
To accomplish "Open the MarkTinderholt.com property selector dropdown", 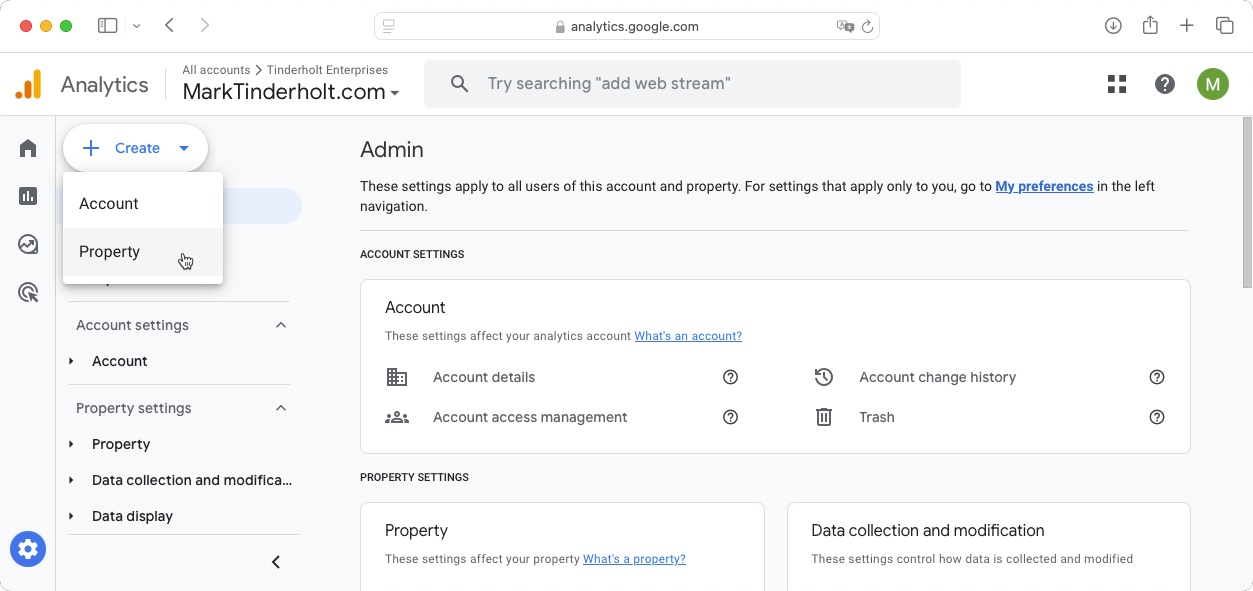I will coord(291,92).
